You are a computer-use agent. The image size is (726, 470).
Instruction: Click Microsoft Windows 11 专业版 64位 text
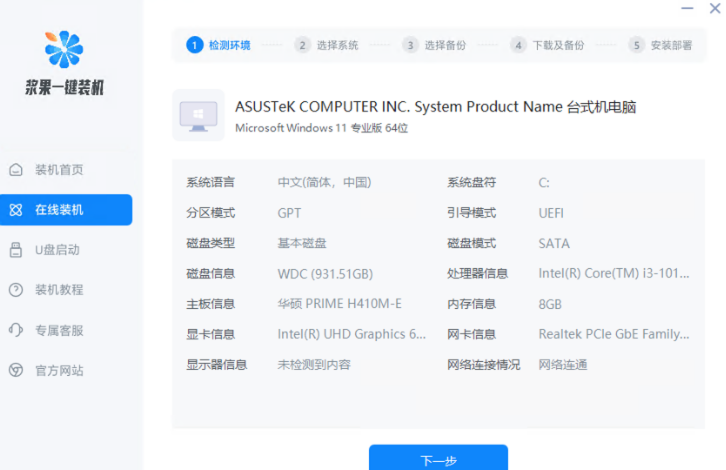click(x=321, y=128)
